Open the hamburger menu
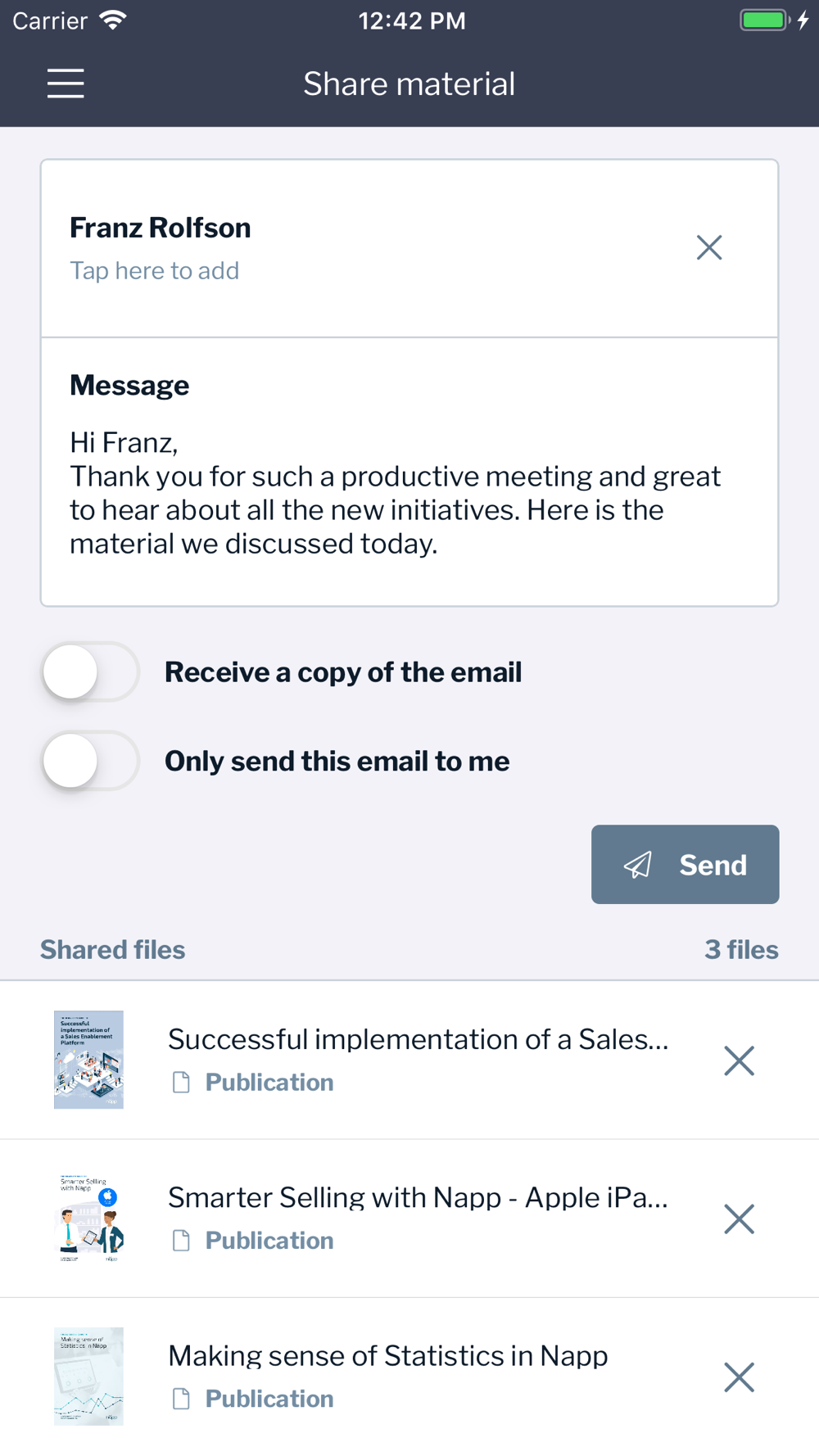Image resolution: width=819 pixels, height=1456 pixels. [x=66, y=84]
